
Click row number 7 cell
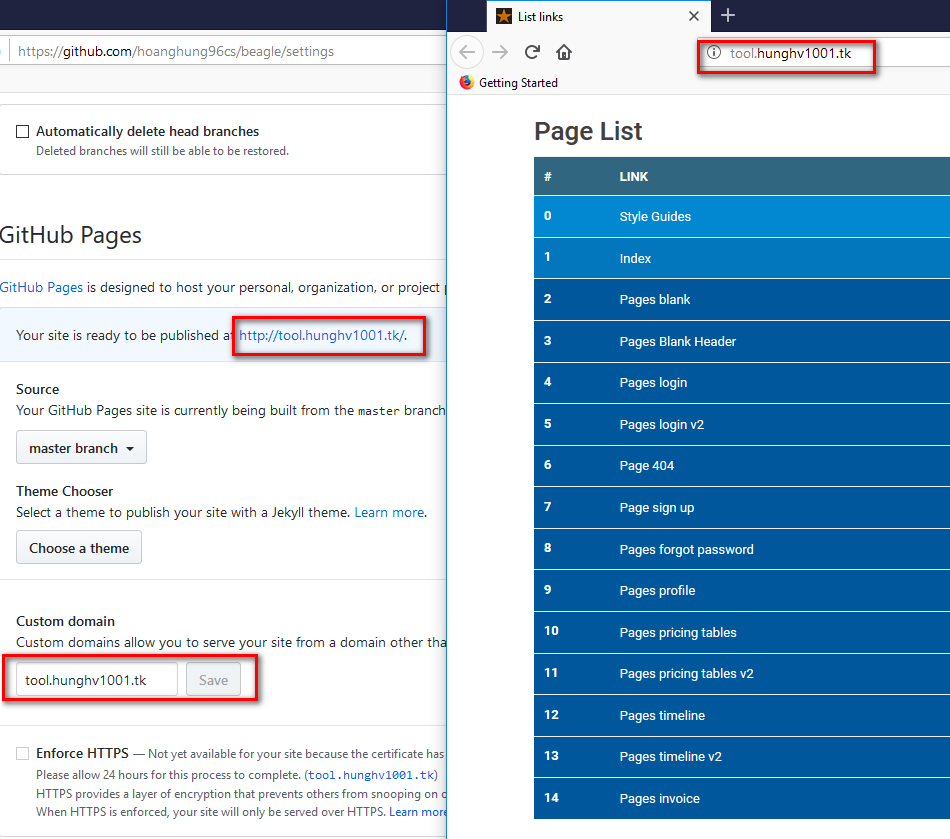548,506
